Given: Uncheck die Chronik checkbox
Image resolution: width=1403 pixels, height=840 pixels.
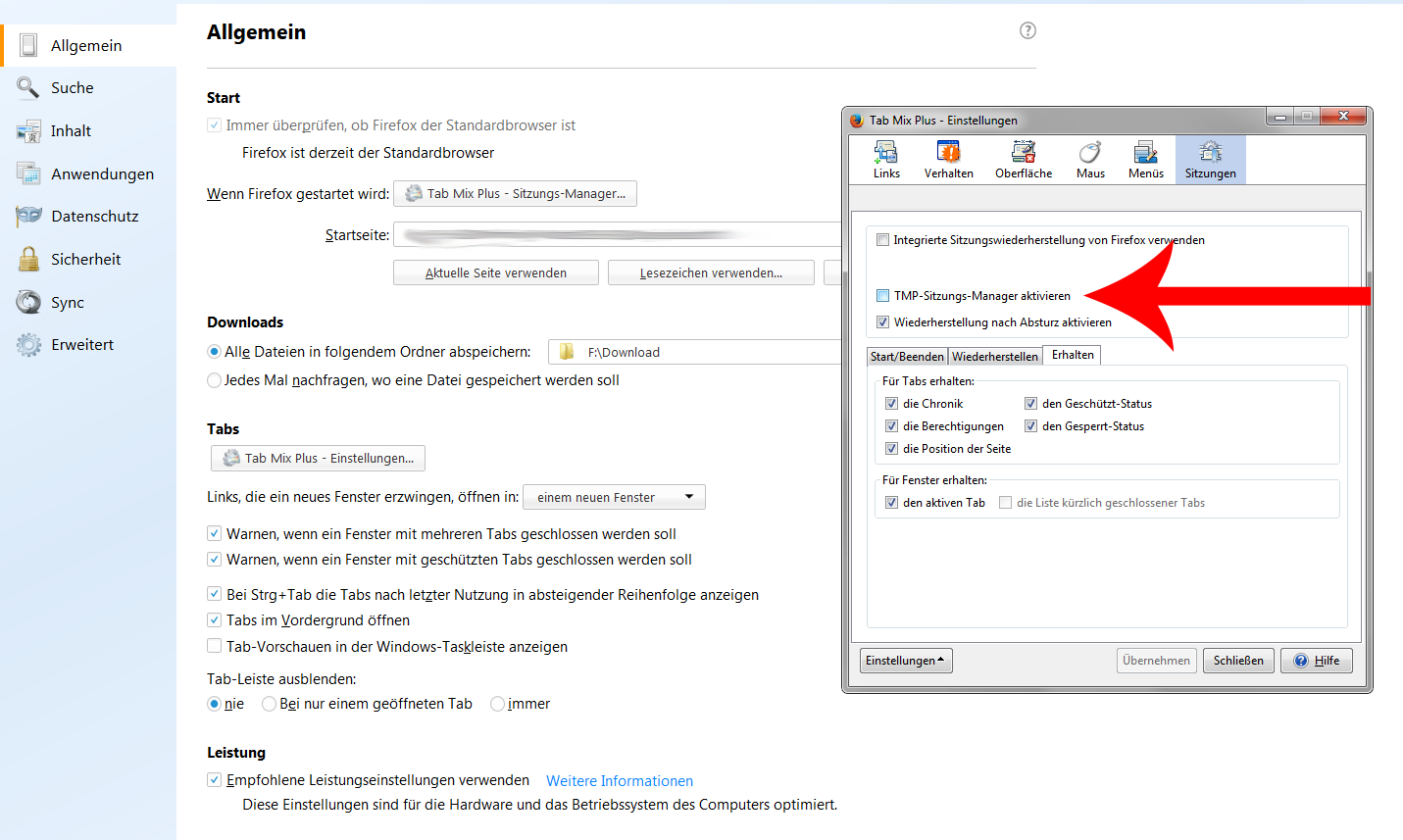Looking at the screenshot, I should tap(891, 403).
